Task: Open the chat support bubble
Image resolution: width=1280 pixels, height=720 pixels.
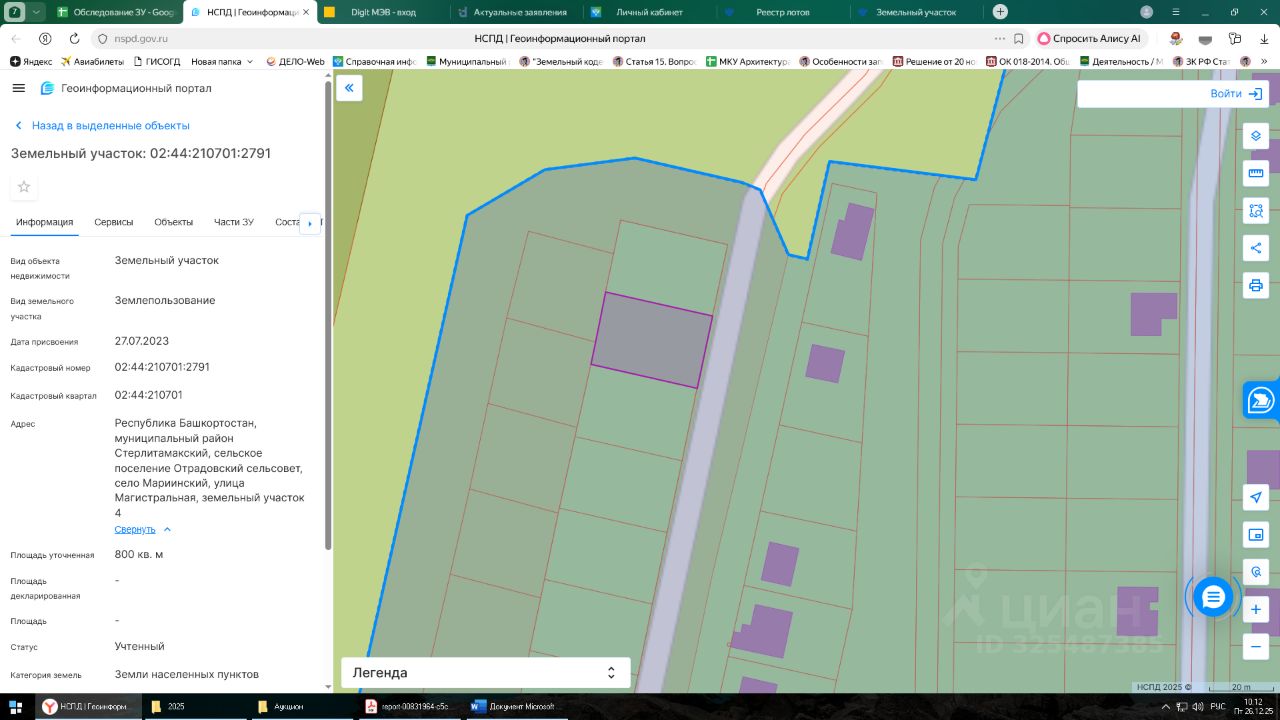Action: tap(1213, 597)
